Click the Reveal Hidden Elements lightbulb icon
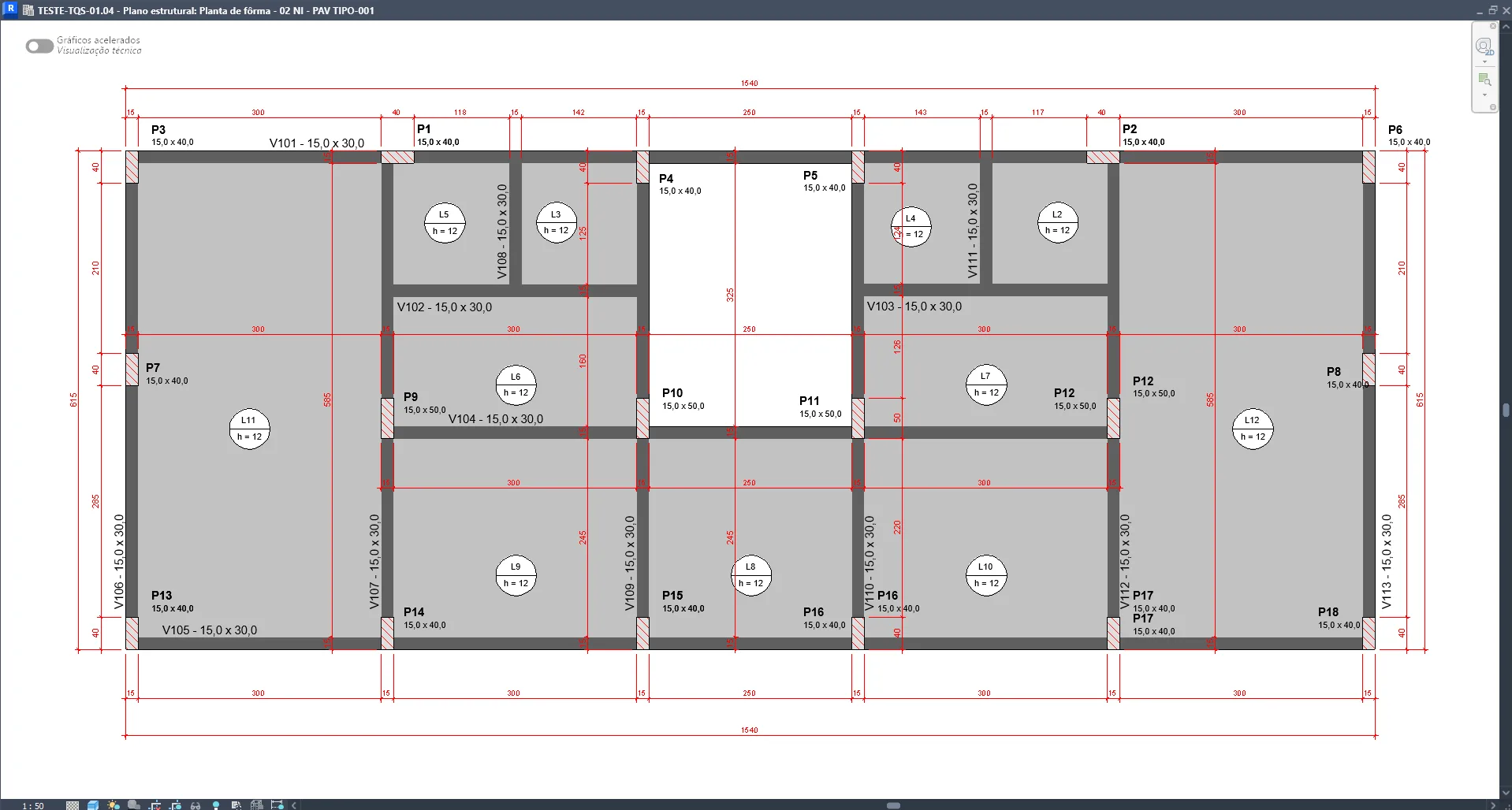1512x810 pixels. (x=216, y=805)
